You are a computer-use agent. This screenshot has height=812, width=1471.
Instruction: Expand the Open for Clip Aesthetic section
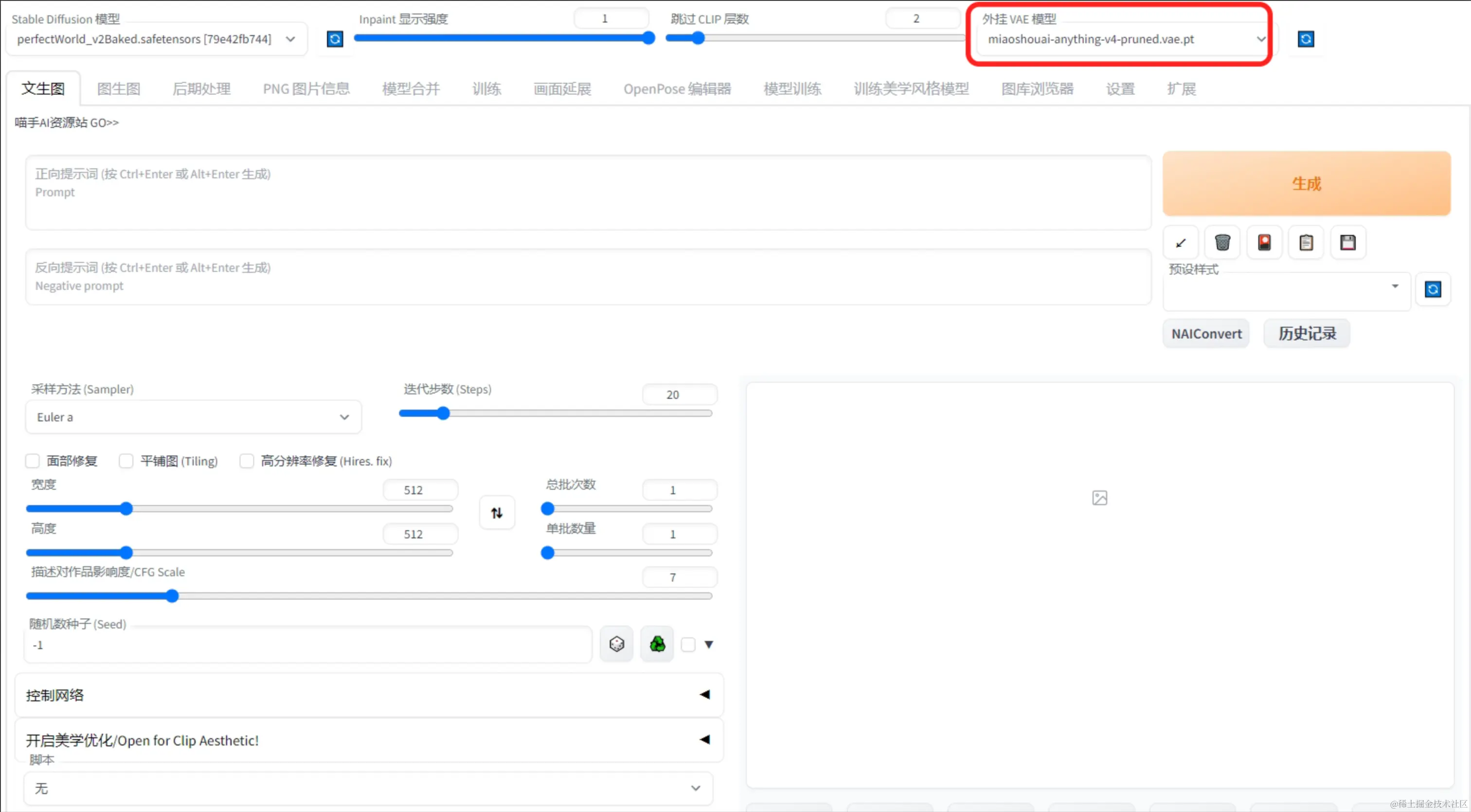click(369, 740)
